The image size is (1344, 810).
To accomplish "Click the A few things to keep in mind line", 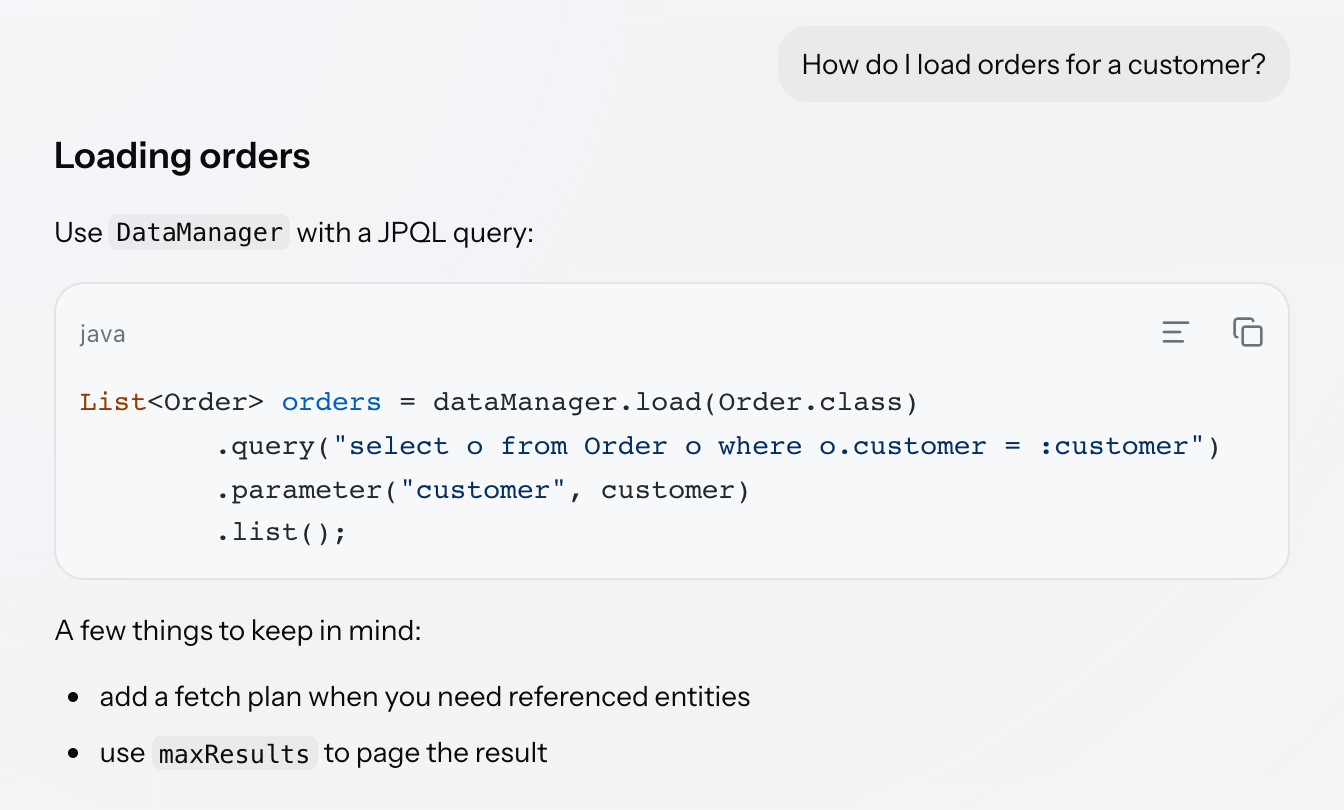I will [238, 632].
